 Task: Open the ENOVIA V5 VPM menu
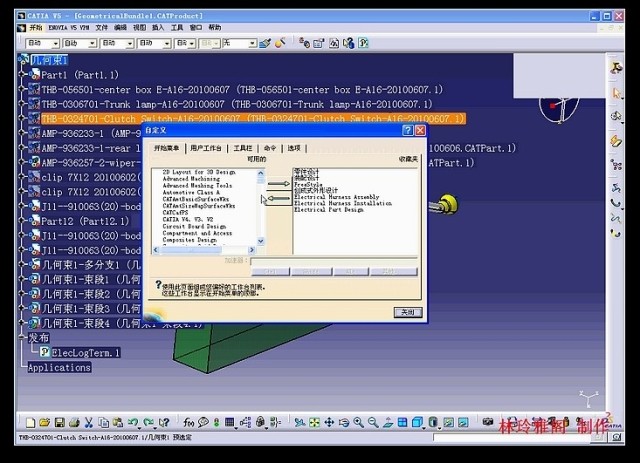(69, 28)
